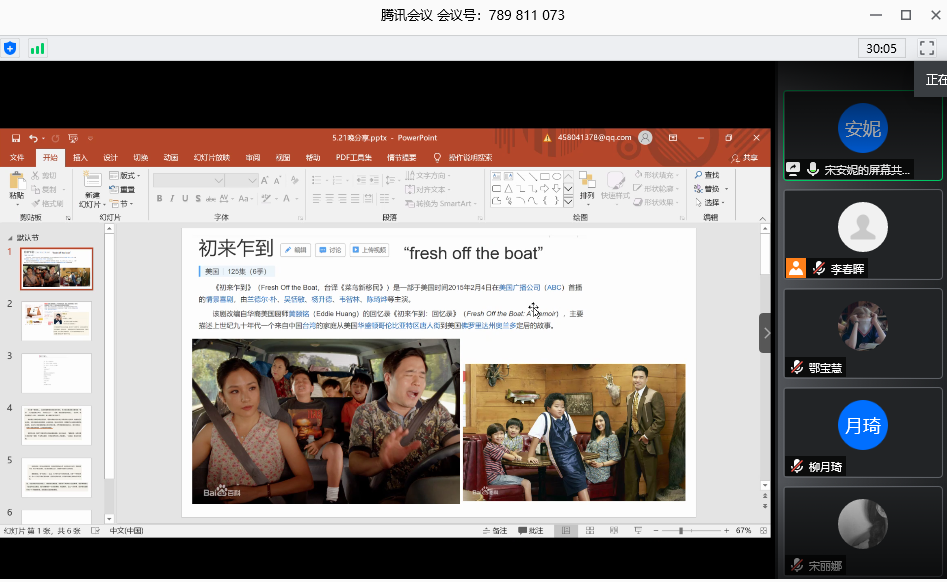The width and height of the screenshot is (947, 582).
Task: Open the Change Case (Aa) dropdown
Action: click(245, 199)
